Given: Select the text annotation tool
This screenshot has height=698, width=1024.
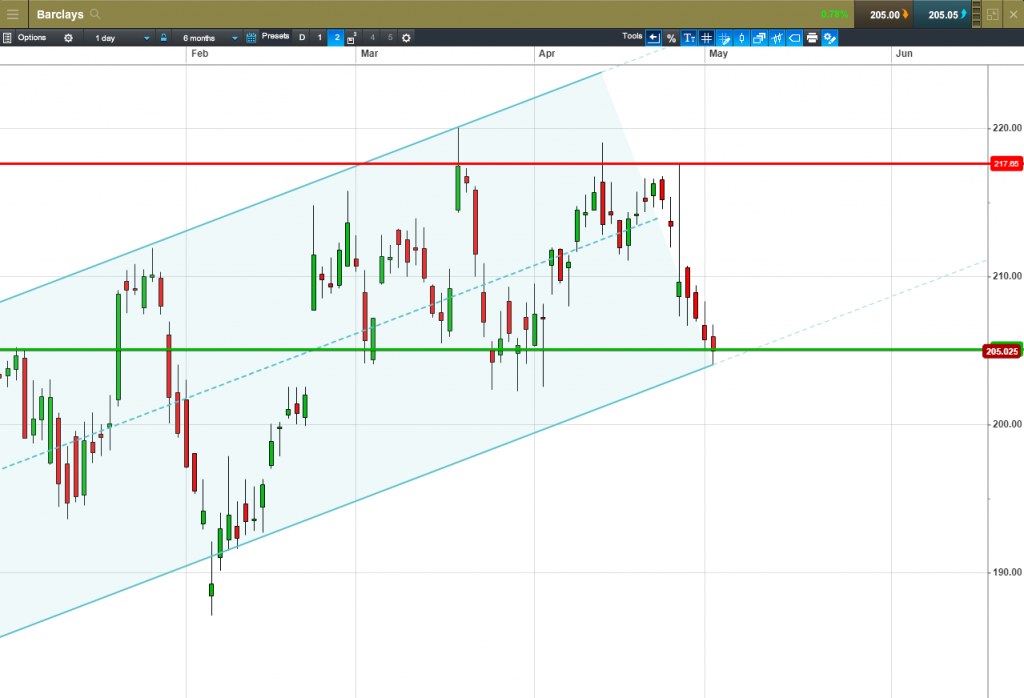Looking at the screenshot, I should 689,38.
